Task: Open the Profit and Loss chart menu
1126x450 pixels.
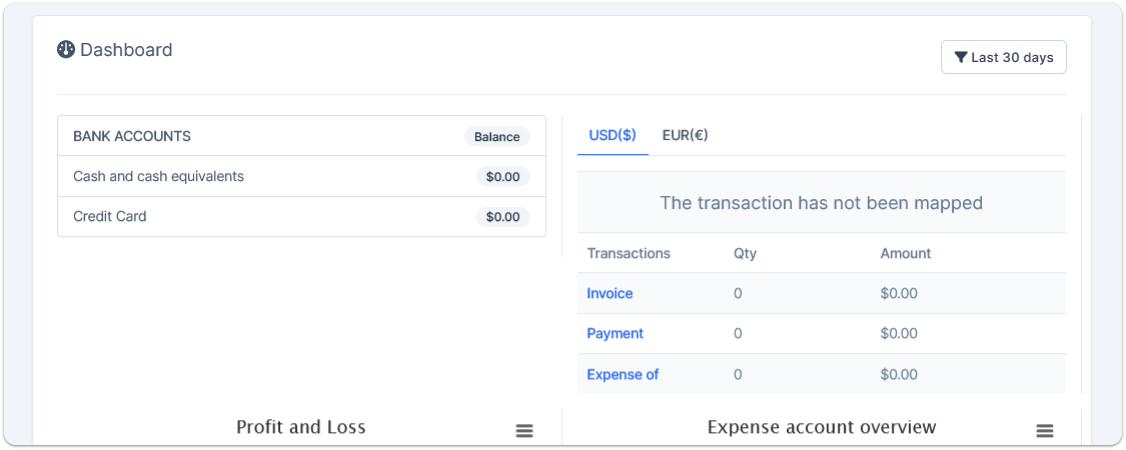Action: (x=524, y=431)
